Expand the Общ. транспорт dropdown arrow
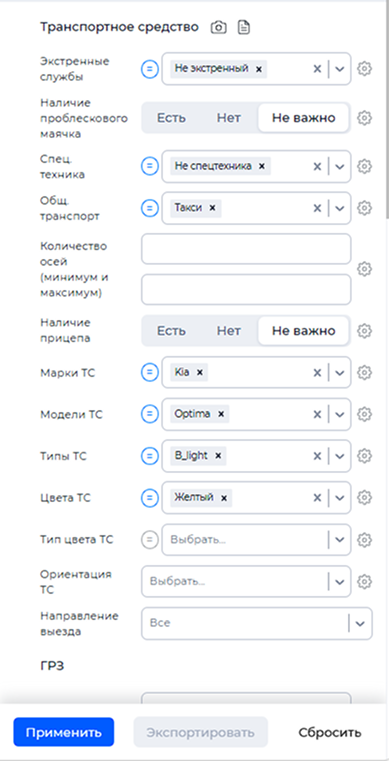The width and height of the screenshot is (389, 761). coord(340,208)
